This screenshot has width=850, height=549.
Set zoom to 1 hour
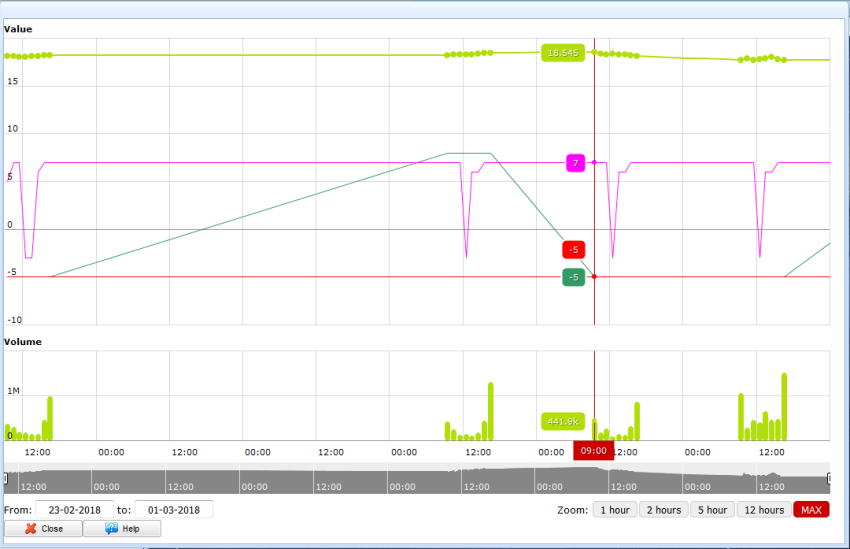point(613,510)
